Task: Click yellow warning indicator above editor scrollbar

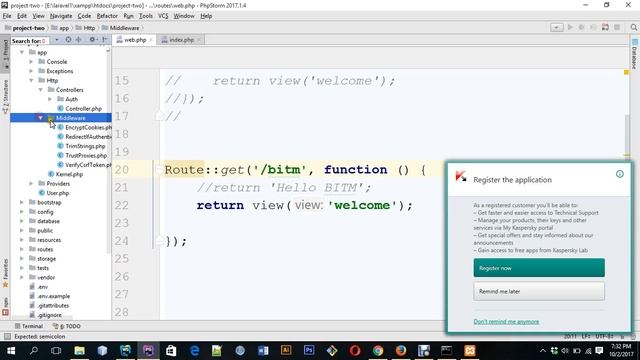Action: pos(626,72)
